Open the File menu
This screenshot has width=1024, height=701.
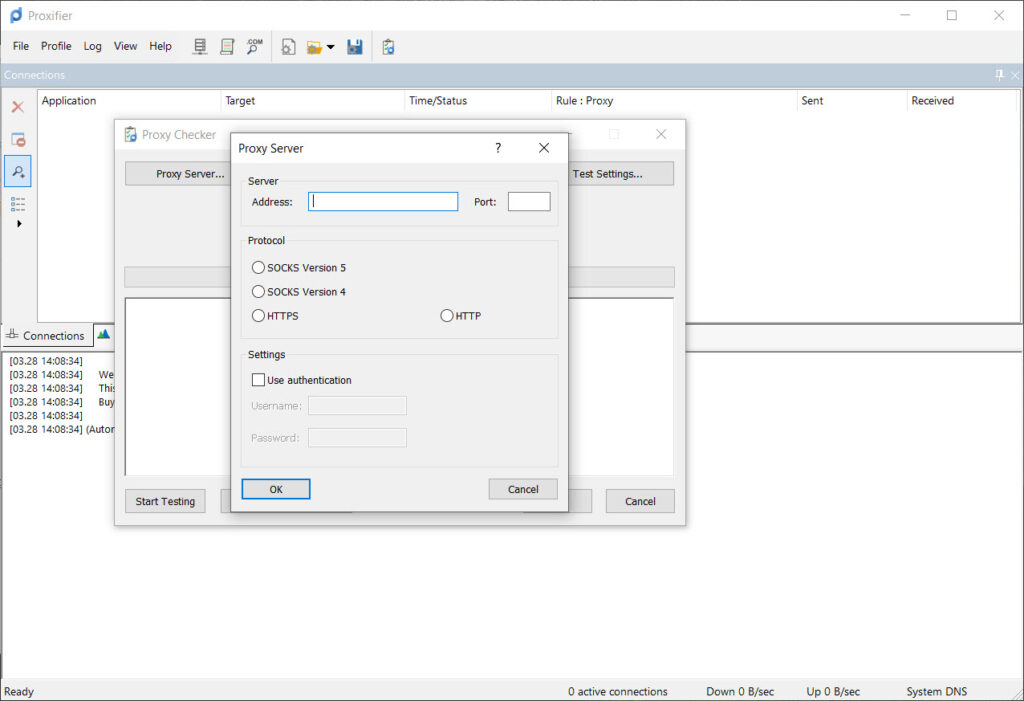pos(21,46)
